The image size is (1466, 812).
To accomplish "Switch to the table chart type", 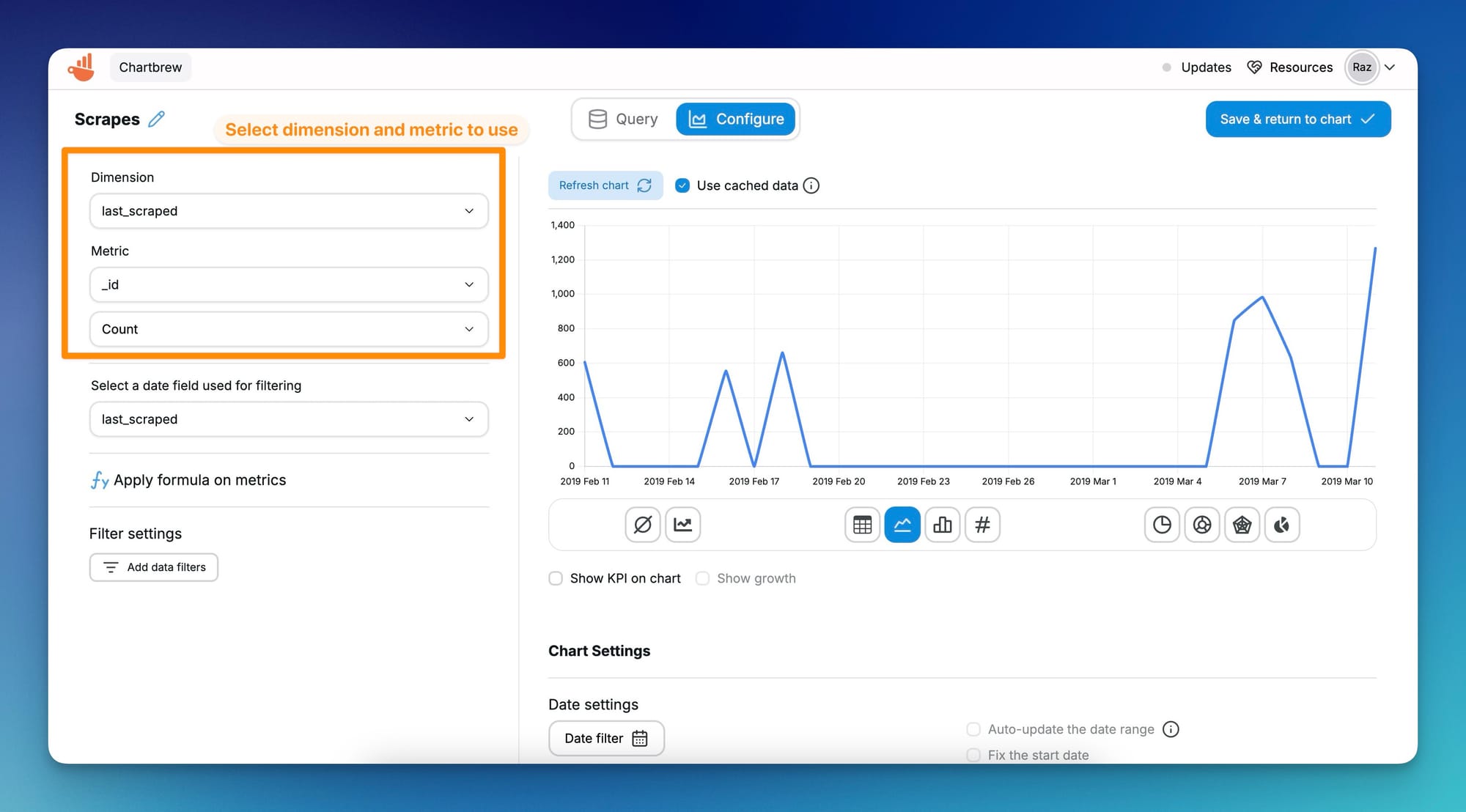I will [862, 525].
